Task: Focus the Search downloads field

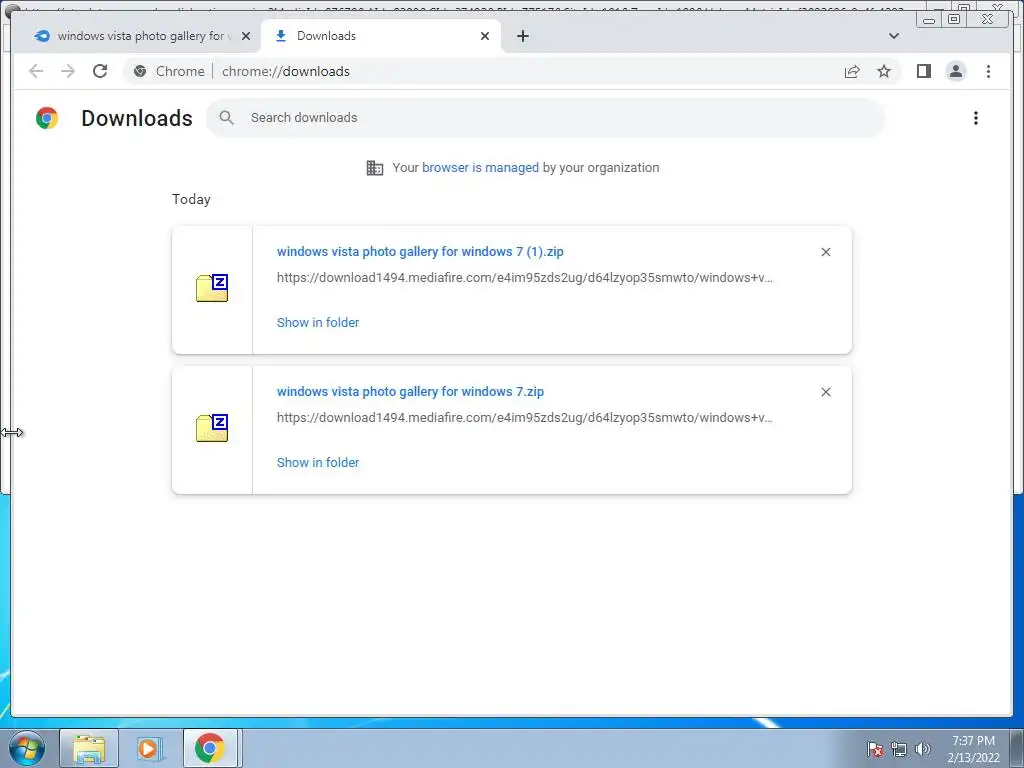Action: coord(545,118)
